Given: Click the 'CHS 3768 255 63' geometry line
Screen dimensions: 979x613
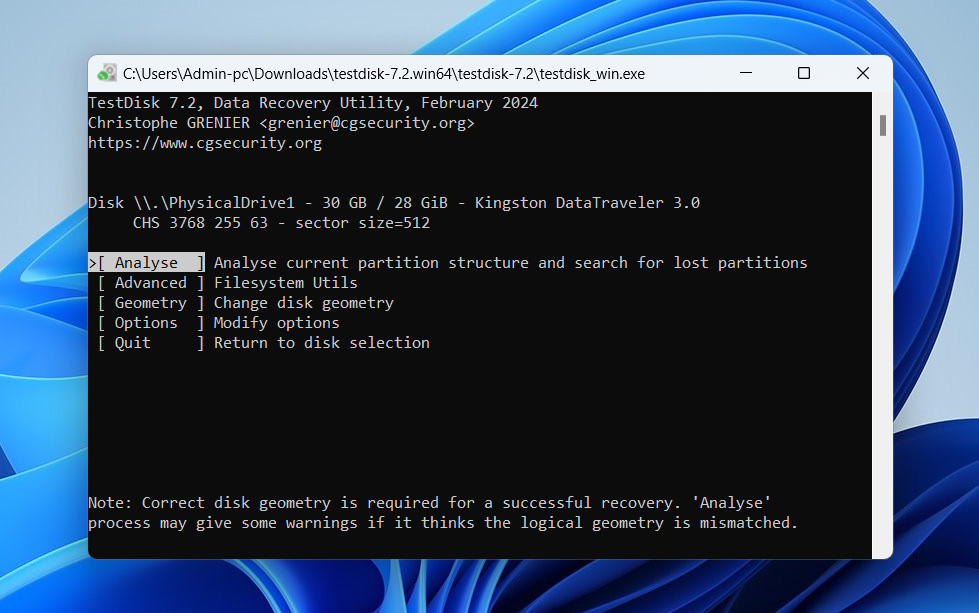Looking at the screenshot, I should pyautogui.click(x=281, y=223).
